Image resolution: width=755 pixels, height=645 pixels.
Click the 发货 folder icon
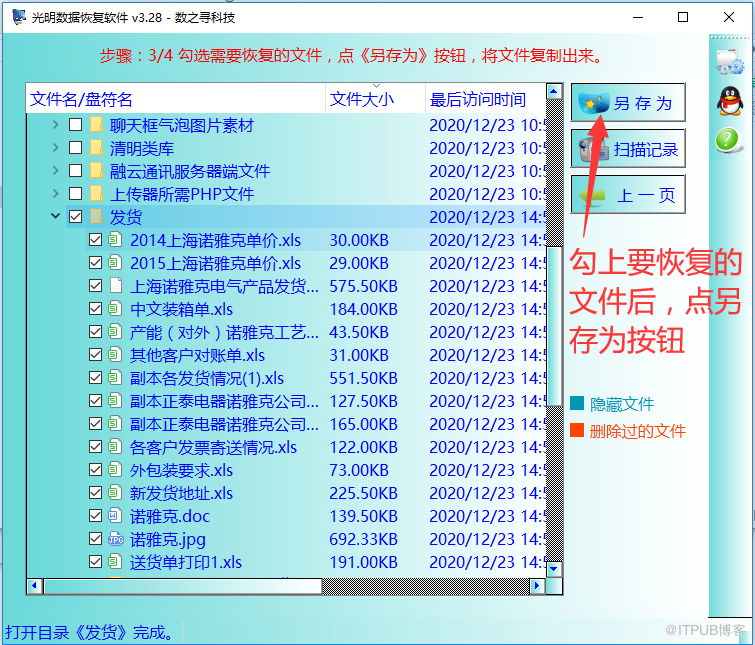pos(96,217)
